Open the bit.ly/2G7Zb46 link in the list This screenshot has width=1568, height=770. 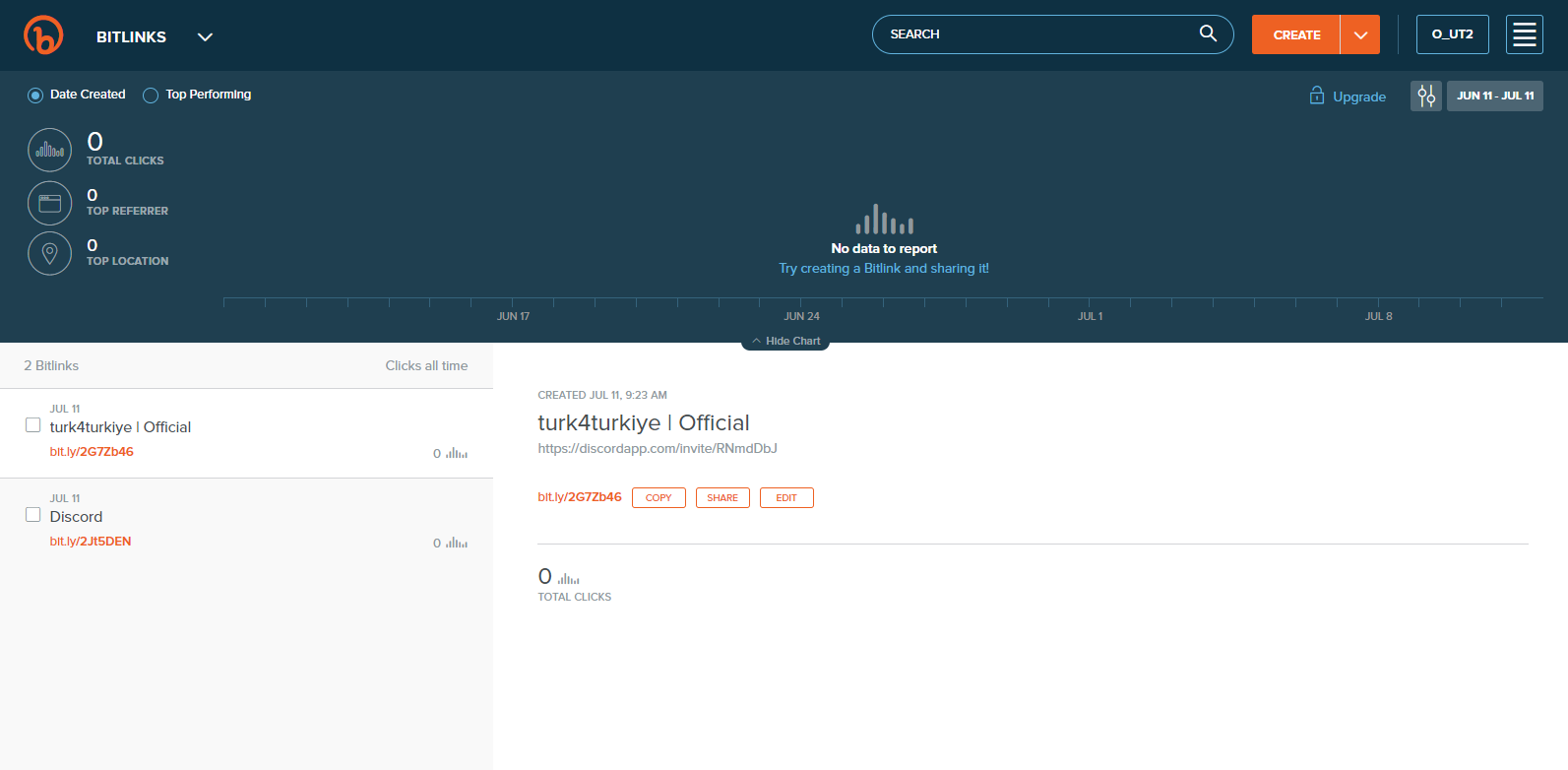(x=92, y=452)
